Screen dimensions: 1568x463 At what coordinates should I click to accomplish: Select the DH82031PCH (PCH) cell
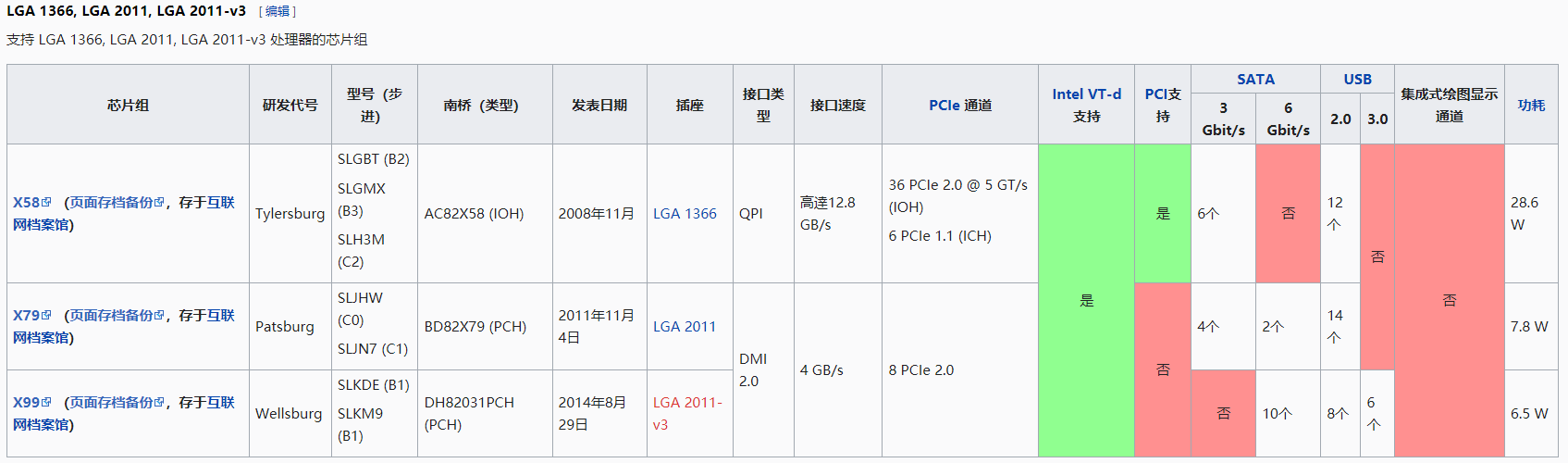coord(485,413)
